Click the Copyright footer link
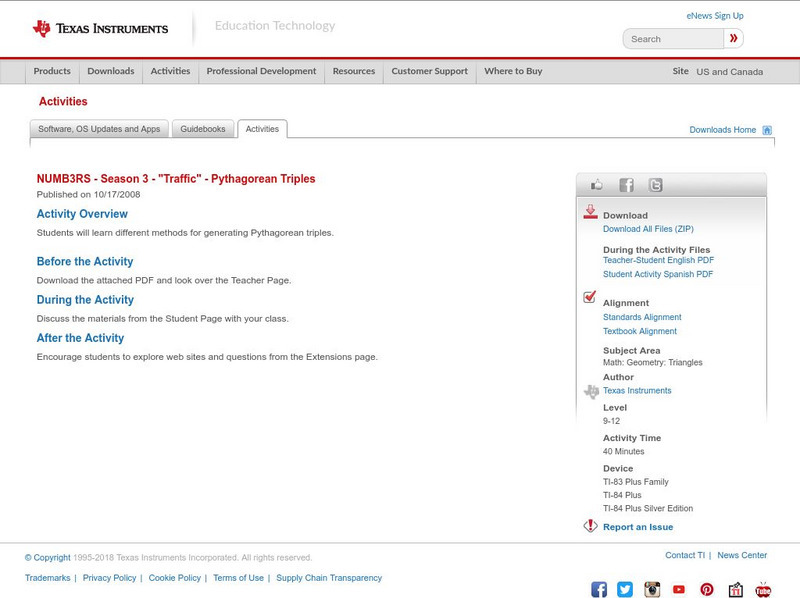 [47, 558]
